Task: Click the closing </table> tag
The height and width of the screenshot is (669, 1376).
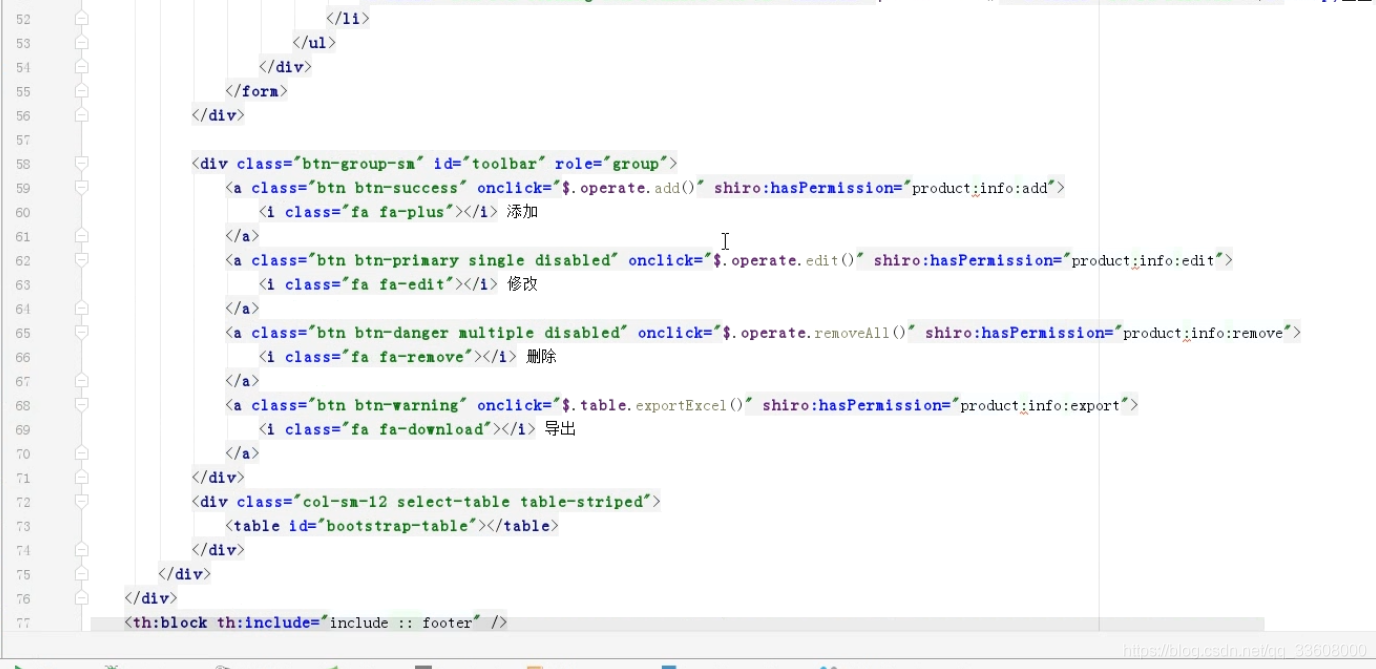Action: 520,526
